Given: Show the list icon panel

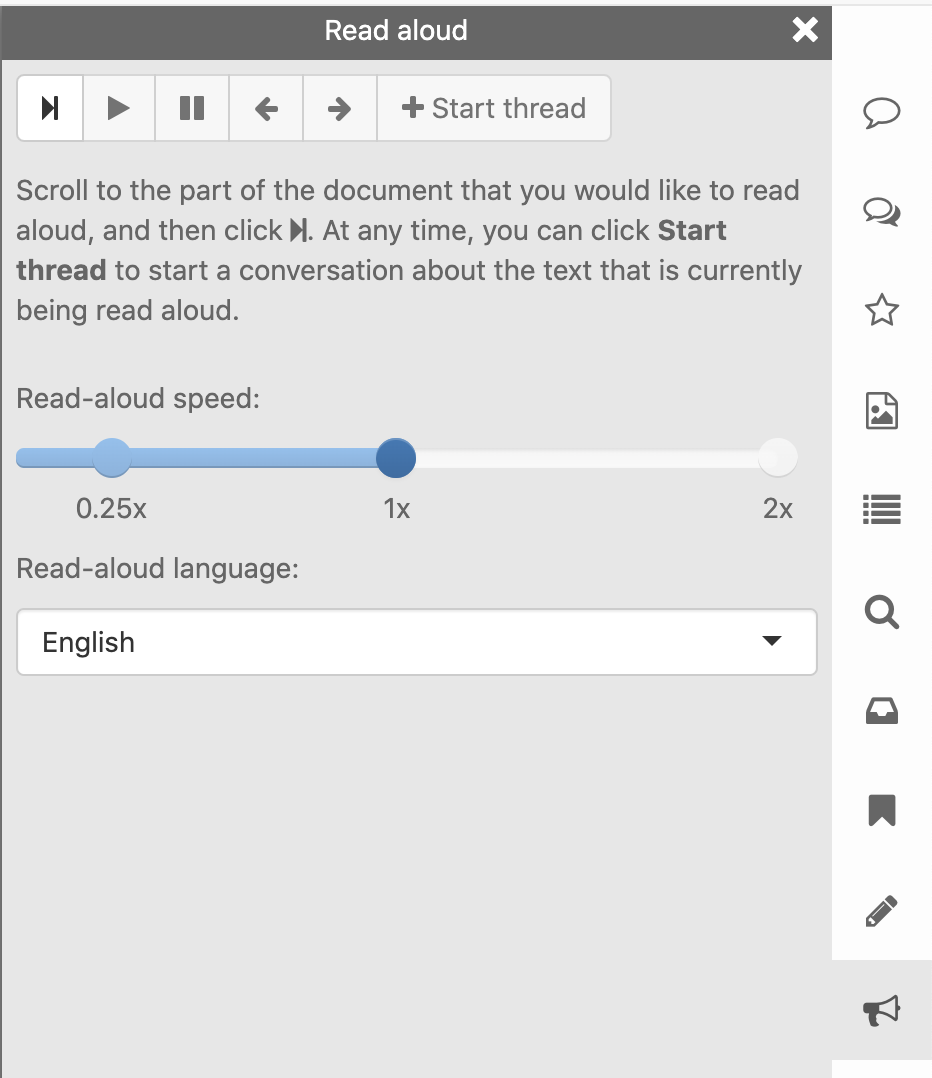Looking at the screenshot, I should (x=881, y=511).
